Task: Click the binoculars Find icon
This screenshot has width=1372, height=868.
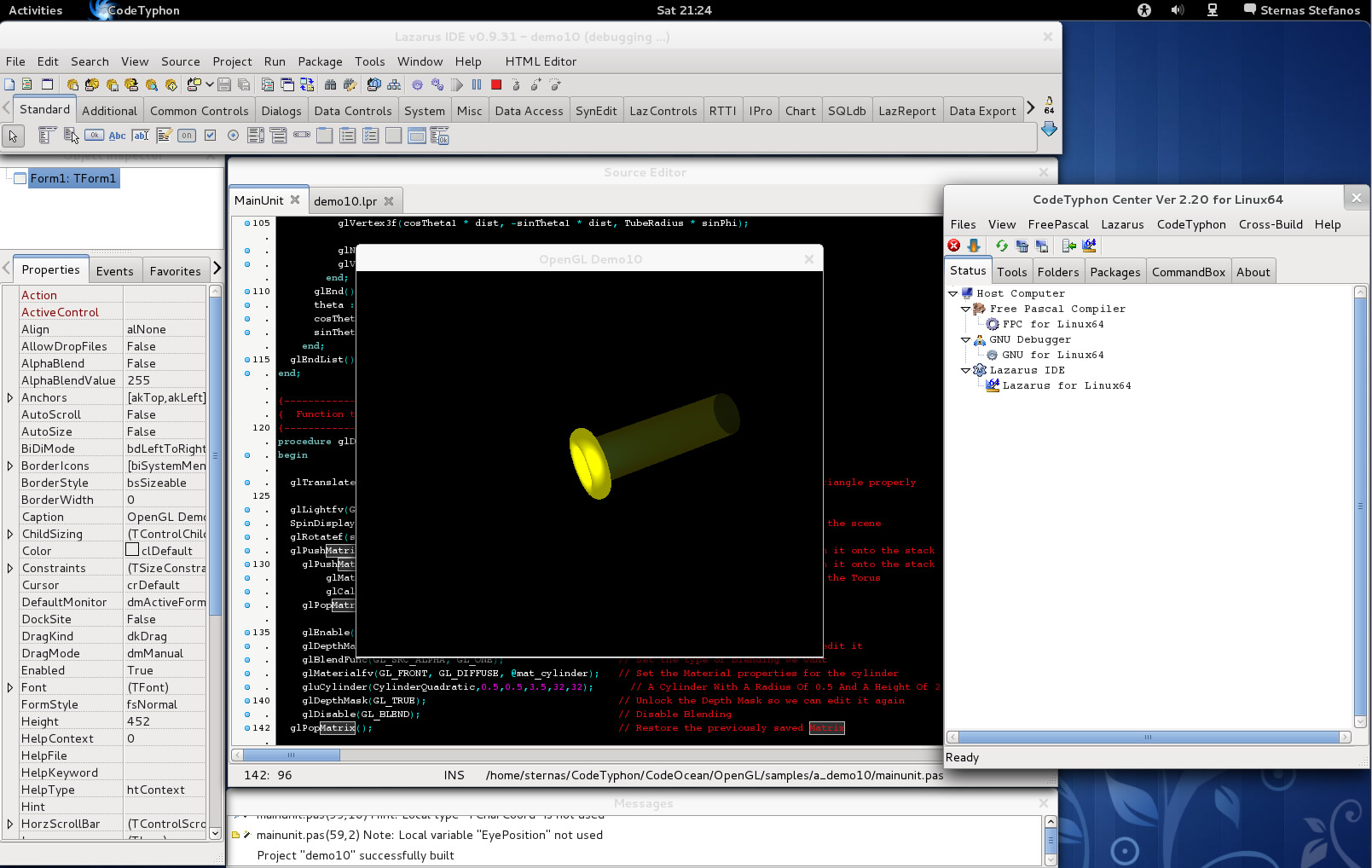Action: [330, 84]
